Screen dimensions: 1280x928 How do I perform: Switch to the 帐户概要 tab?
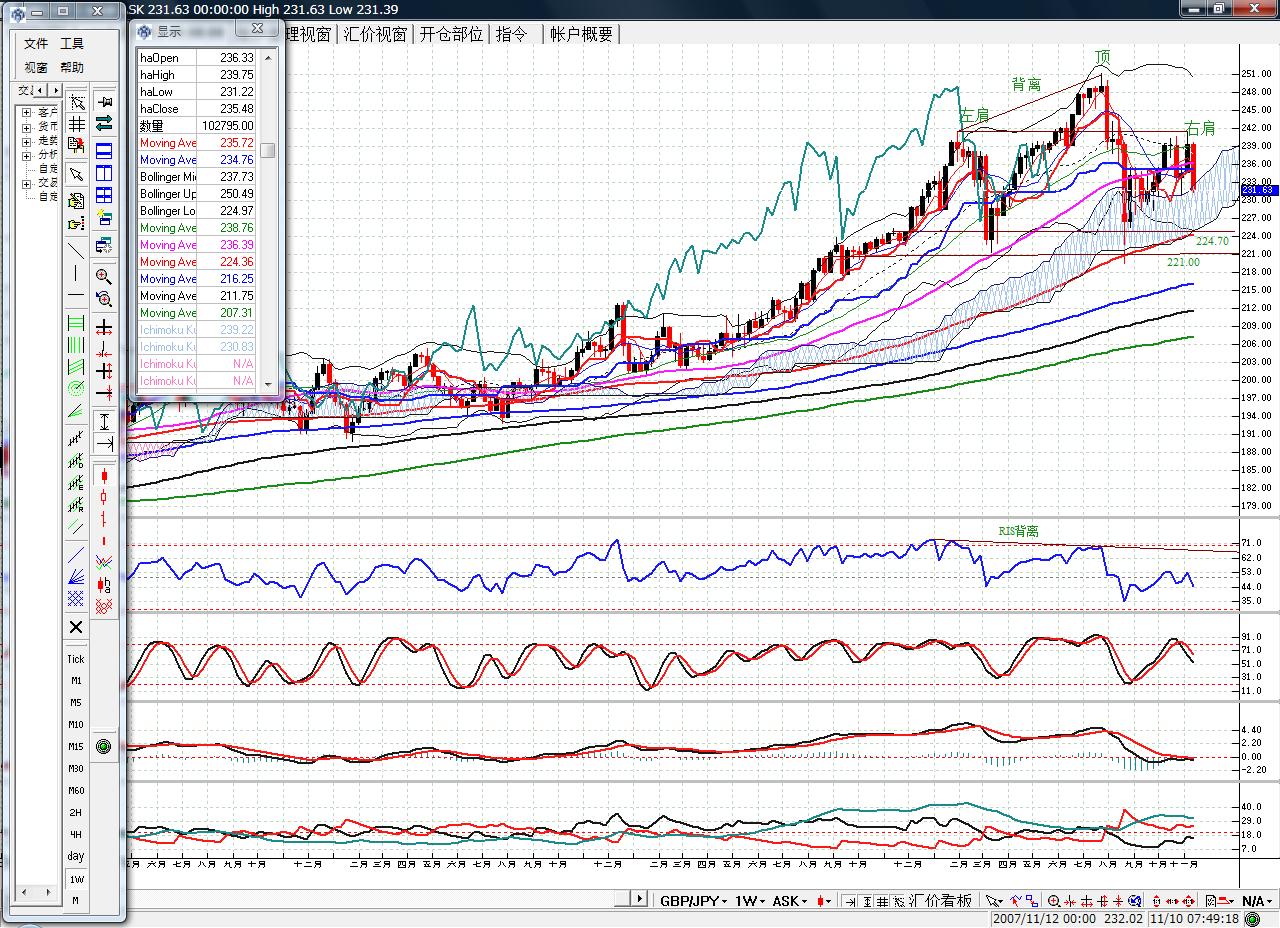(x=581, y=34)
